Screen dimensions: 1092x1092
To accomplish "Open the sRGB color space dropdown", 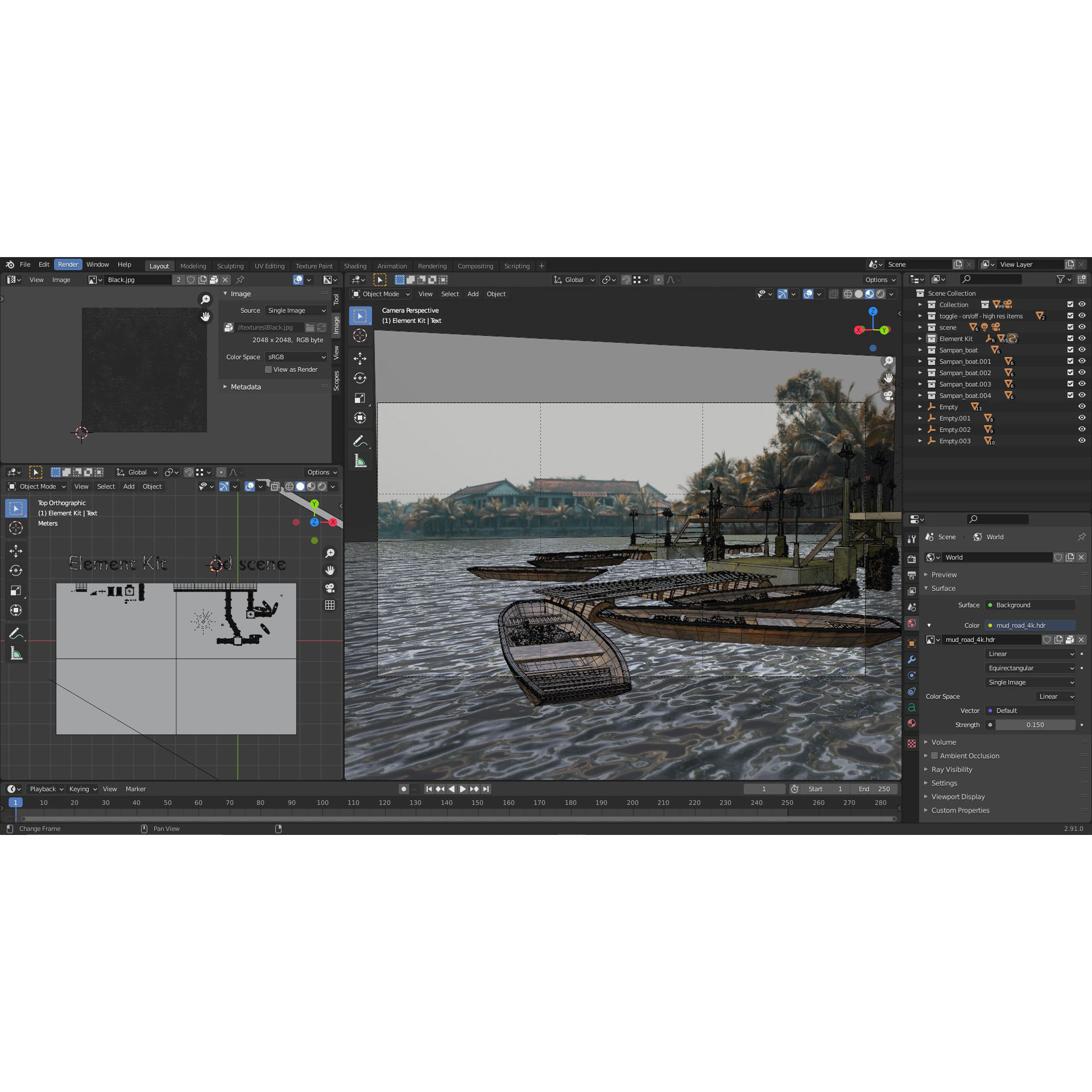I will click(296, 357).
